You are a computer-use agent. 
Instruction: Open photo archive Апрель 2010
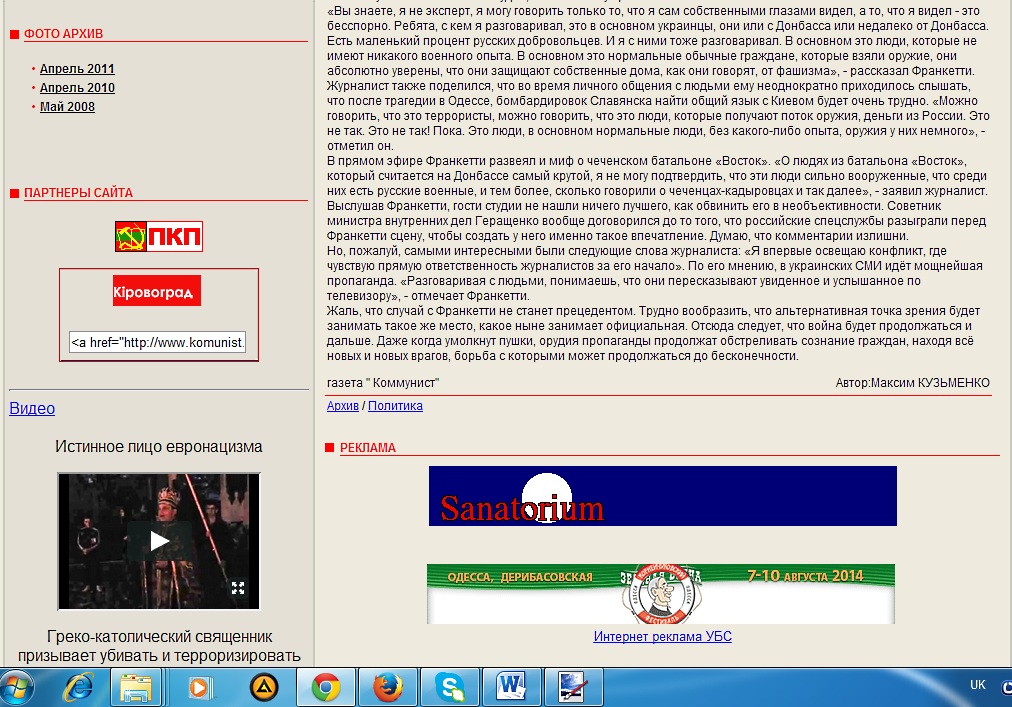coord(77,88)
